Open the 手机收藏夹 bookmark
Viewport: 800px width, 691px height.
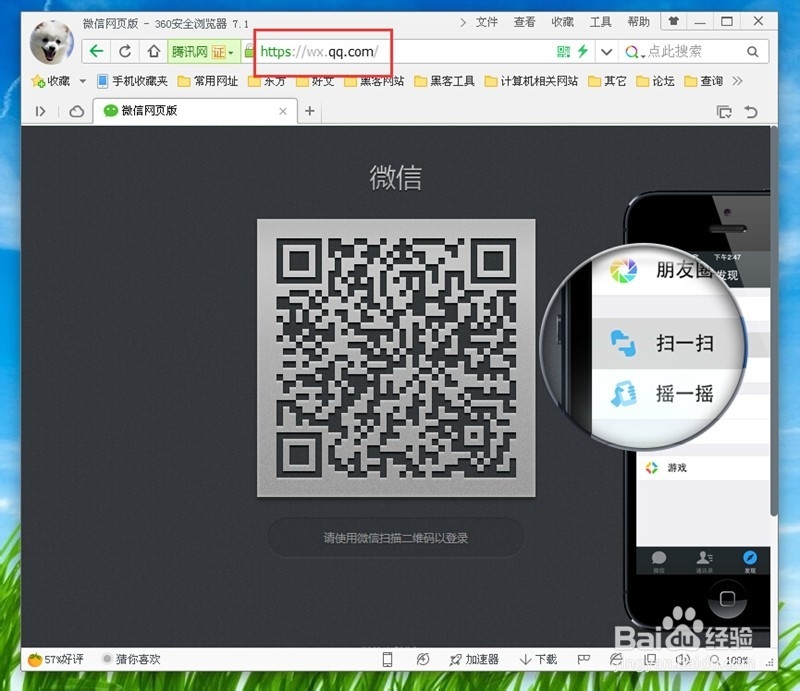(133, 81)
